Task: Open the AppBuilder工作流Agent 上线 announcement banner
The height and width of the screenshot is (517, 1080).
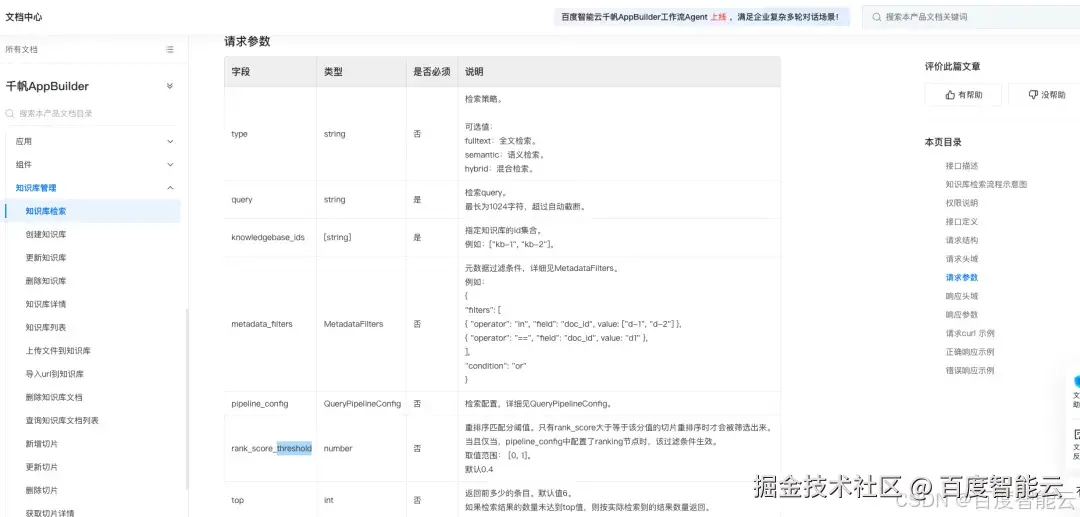Action: click(702, 17)
